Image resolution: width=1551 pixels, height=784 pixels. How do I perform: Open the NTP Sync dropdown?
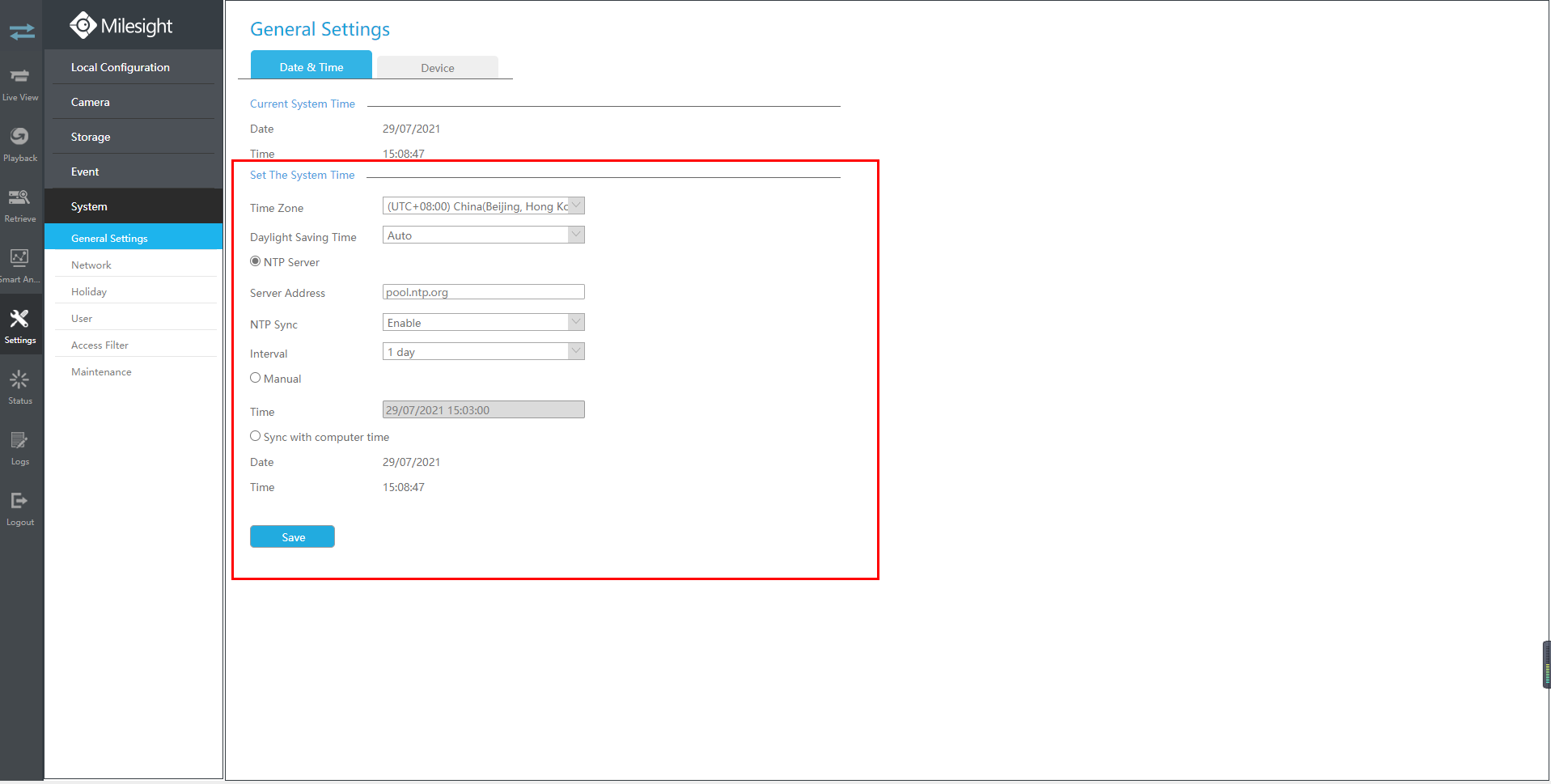483,323
